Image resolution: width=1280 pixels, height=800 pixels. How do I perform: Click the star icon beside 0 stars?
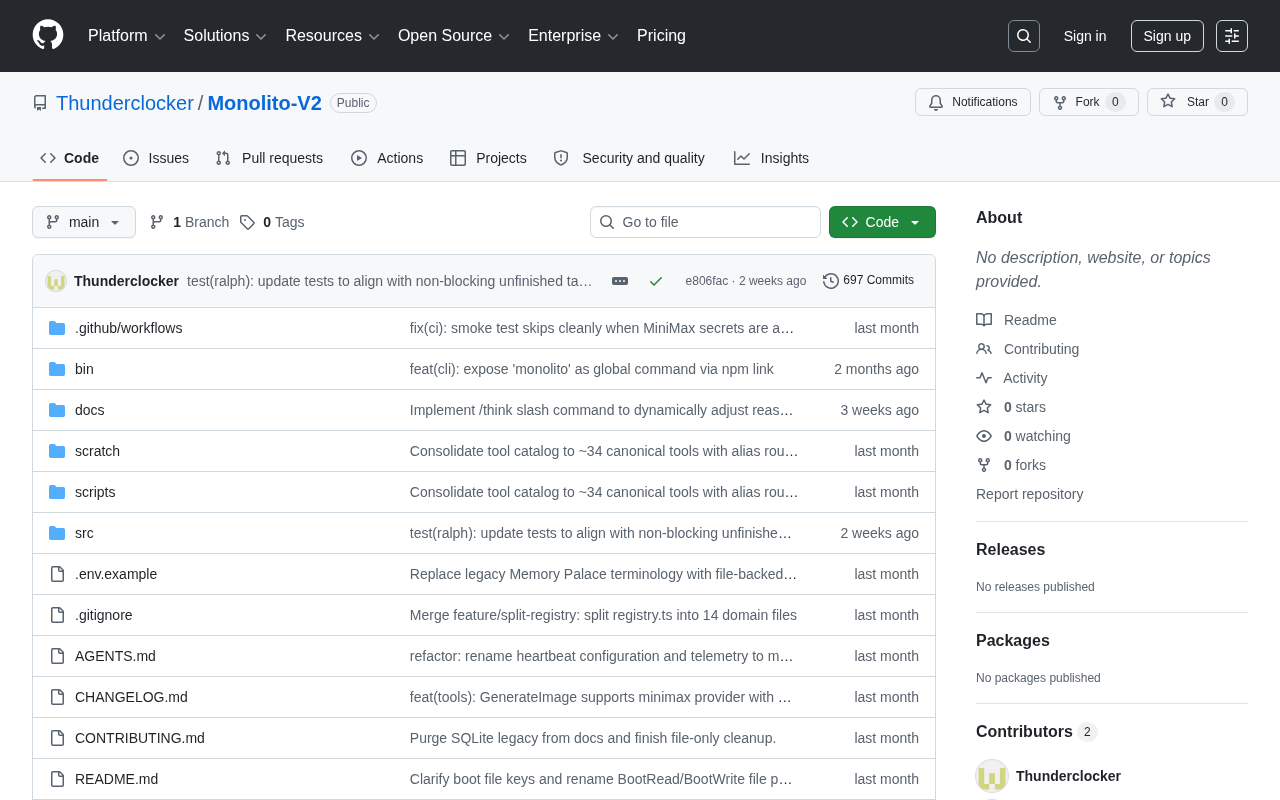[984, 407]
